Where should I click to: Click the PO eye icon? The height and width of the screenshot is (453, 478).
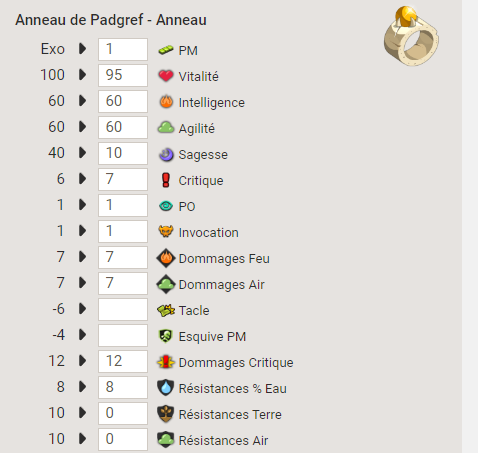click(166, 206)
